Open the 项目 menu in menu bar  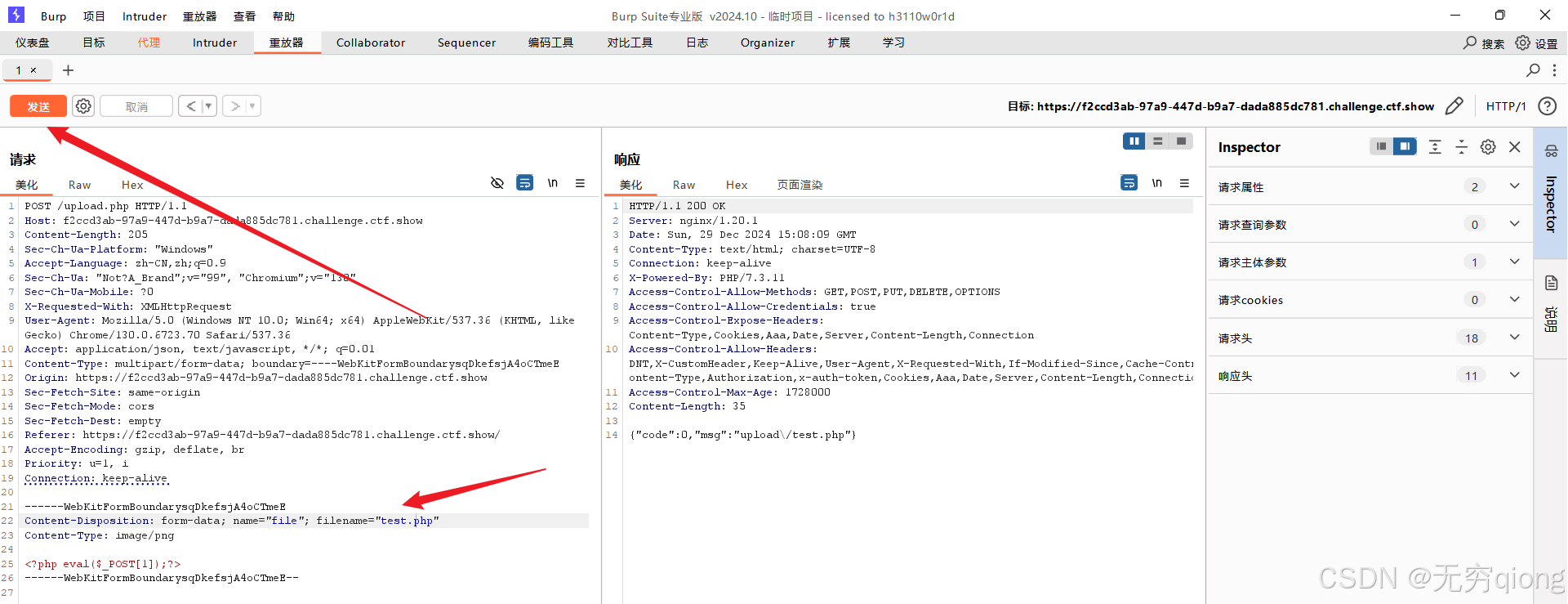click(94, 16)
